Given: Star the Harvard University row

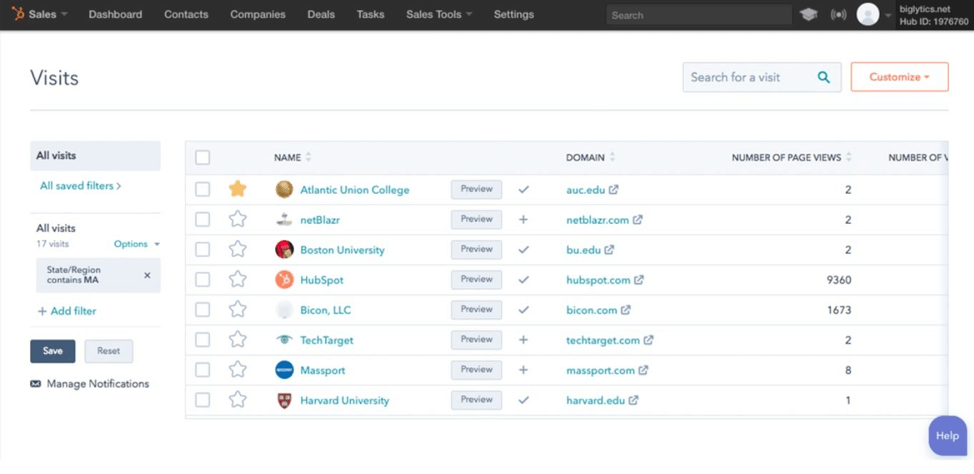Looking at the screenshot, I should (x=237, y=400).
